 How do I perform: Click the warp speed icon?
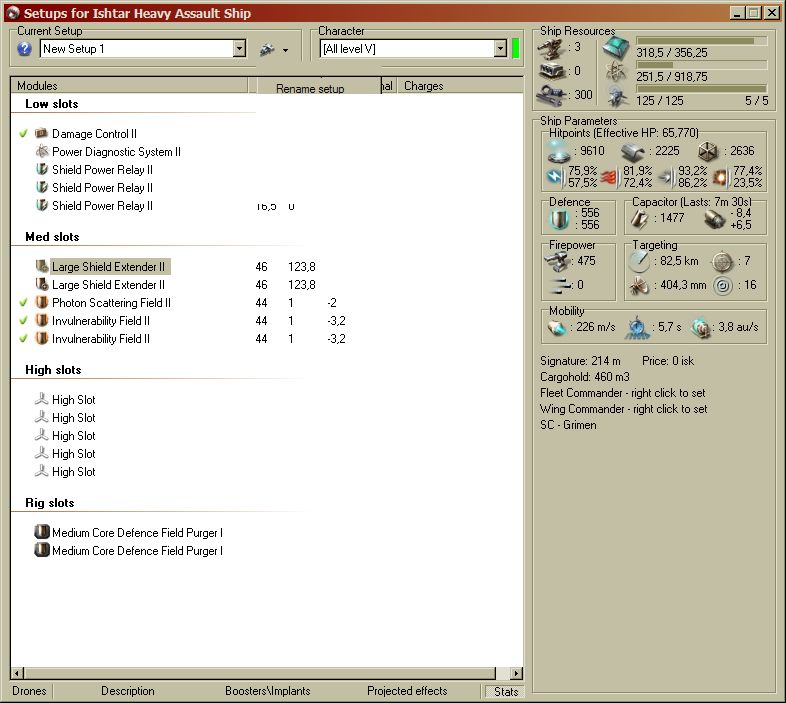pos(700,327)
